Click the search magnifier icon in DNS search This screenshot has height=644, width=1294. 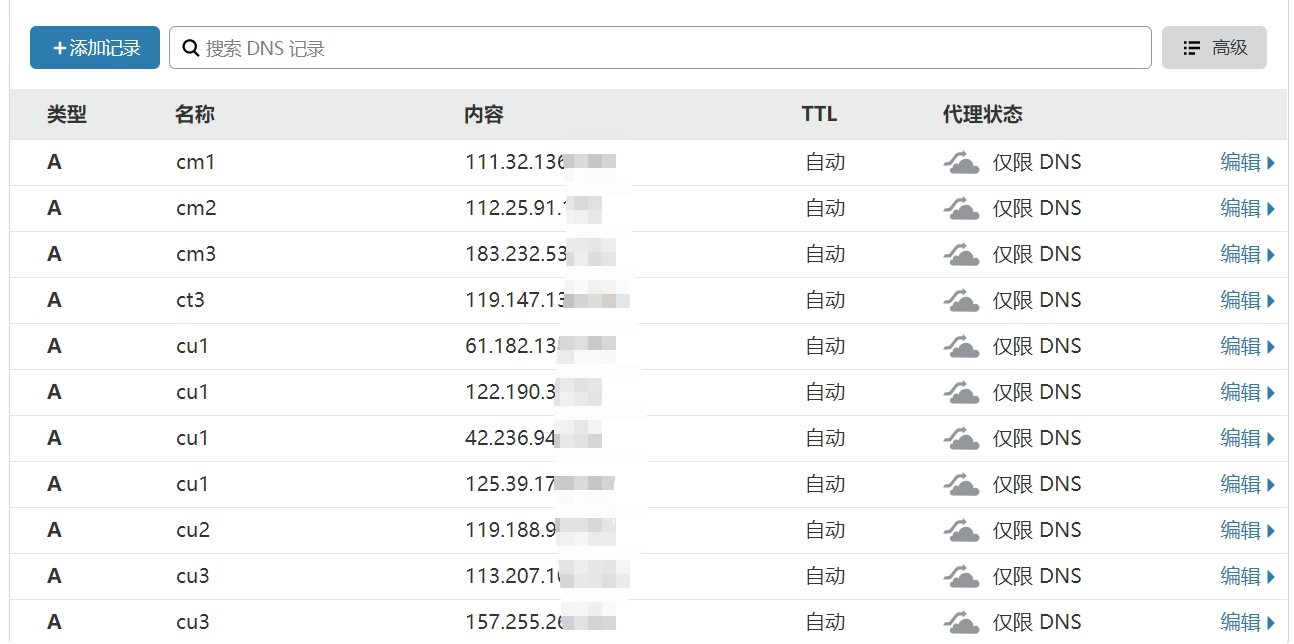[x=191, y=48]
